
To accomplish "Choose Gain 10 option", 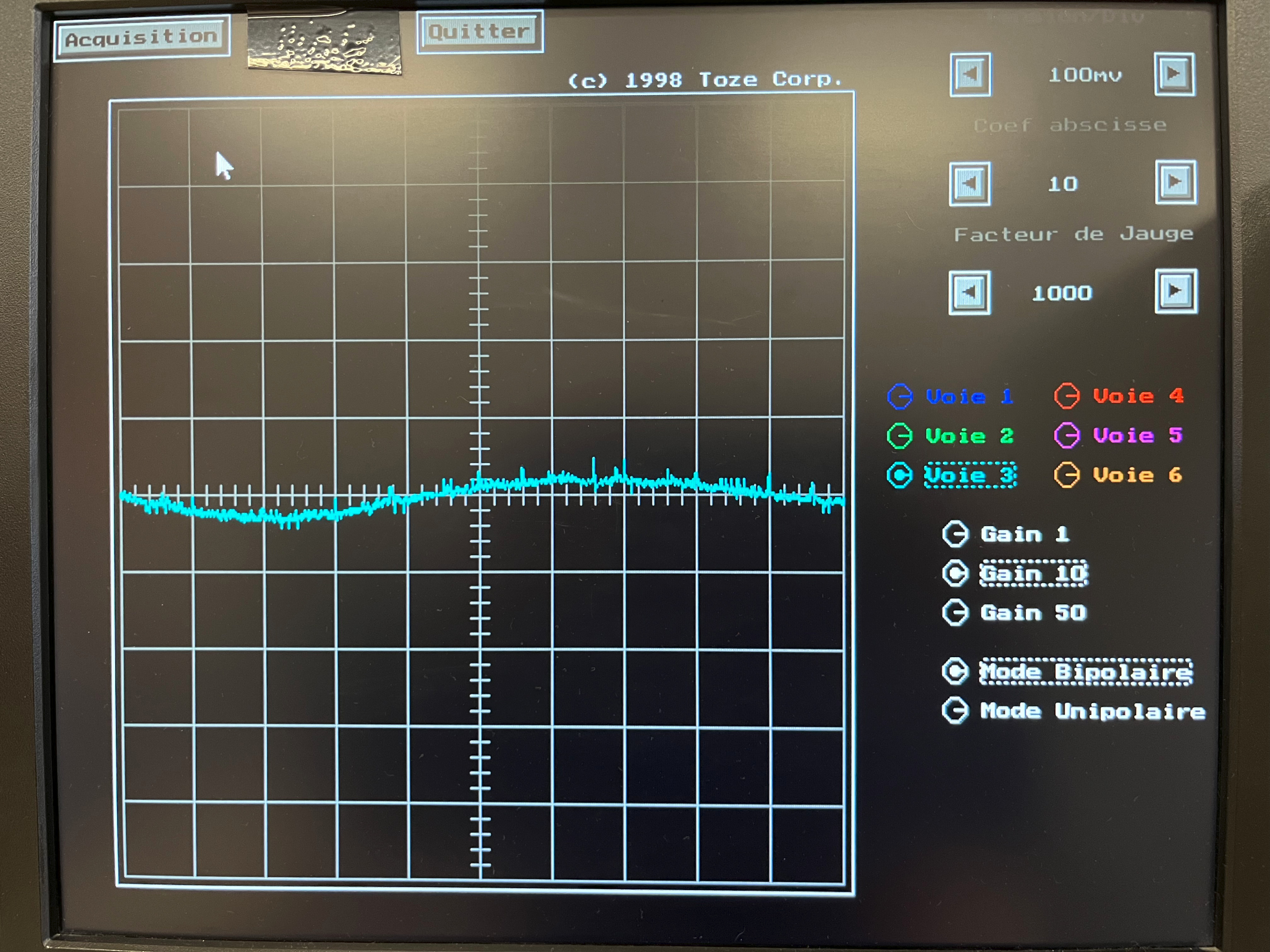I will [x=955, y=574].
